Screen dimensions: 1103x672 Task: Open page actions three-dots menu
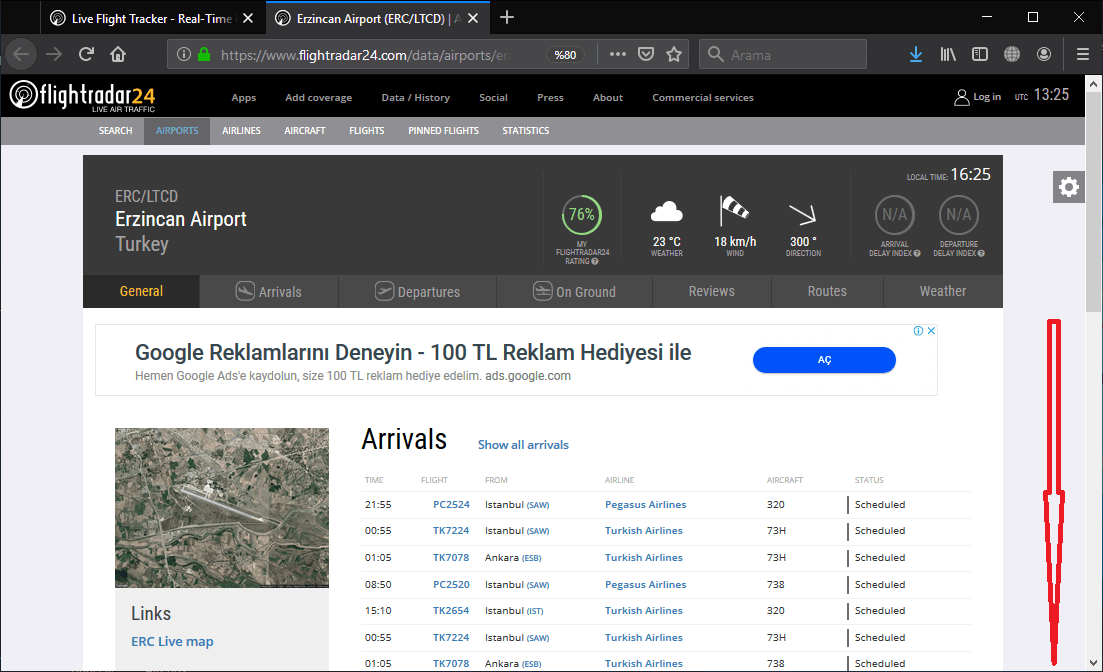(618, 54)
